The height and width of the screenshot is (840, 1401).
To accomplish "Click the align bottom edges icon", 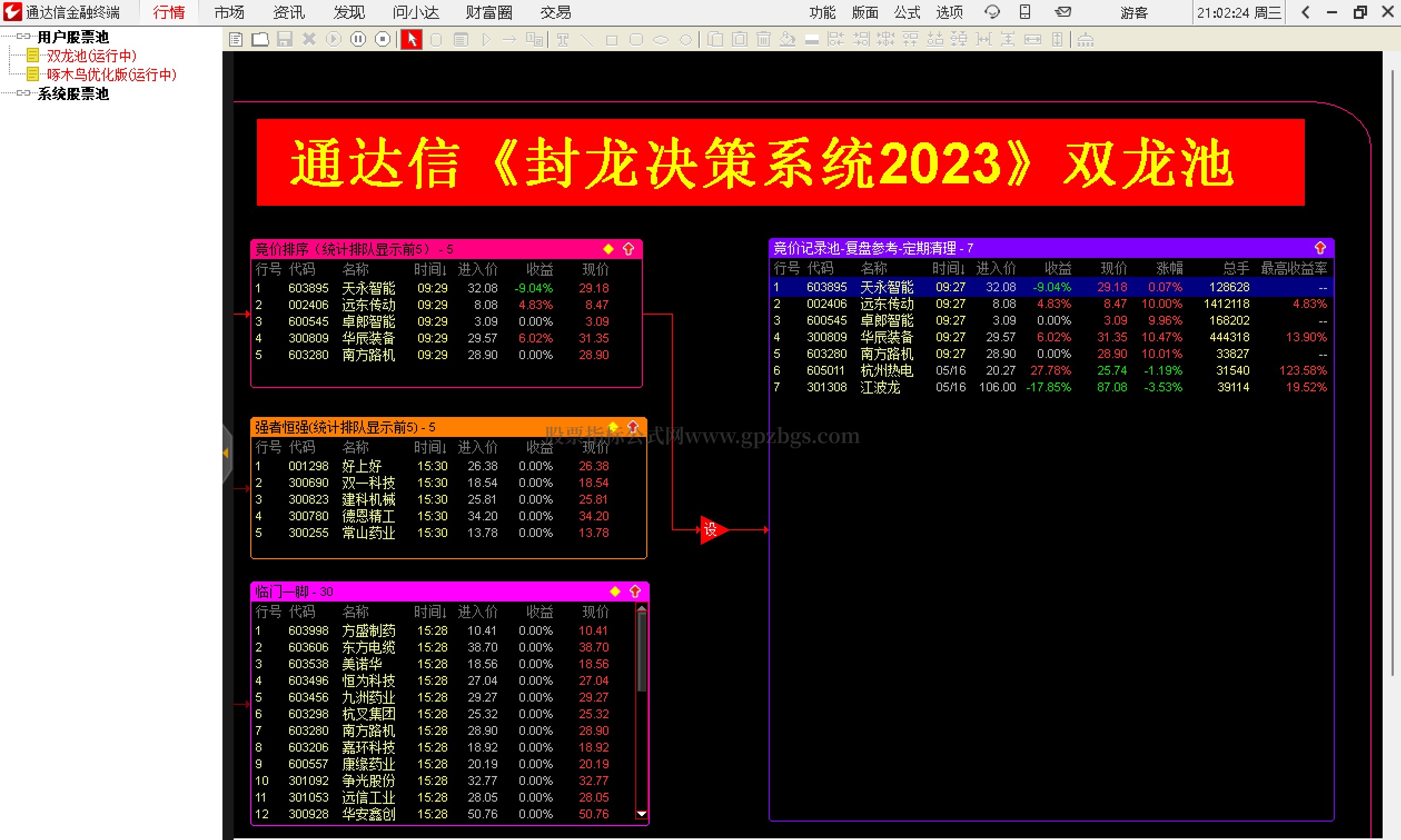I will pos(935,39).
